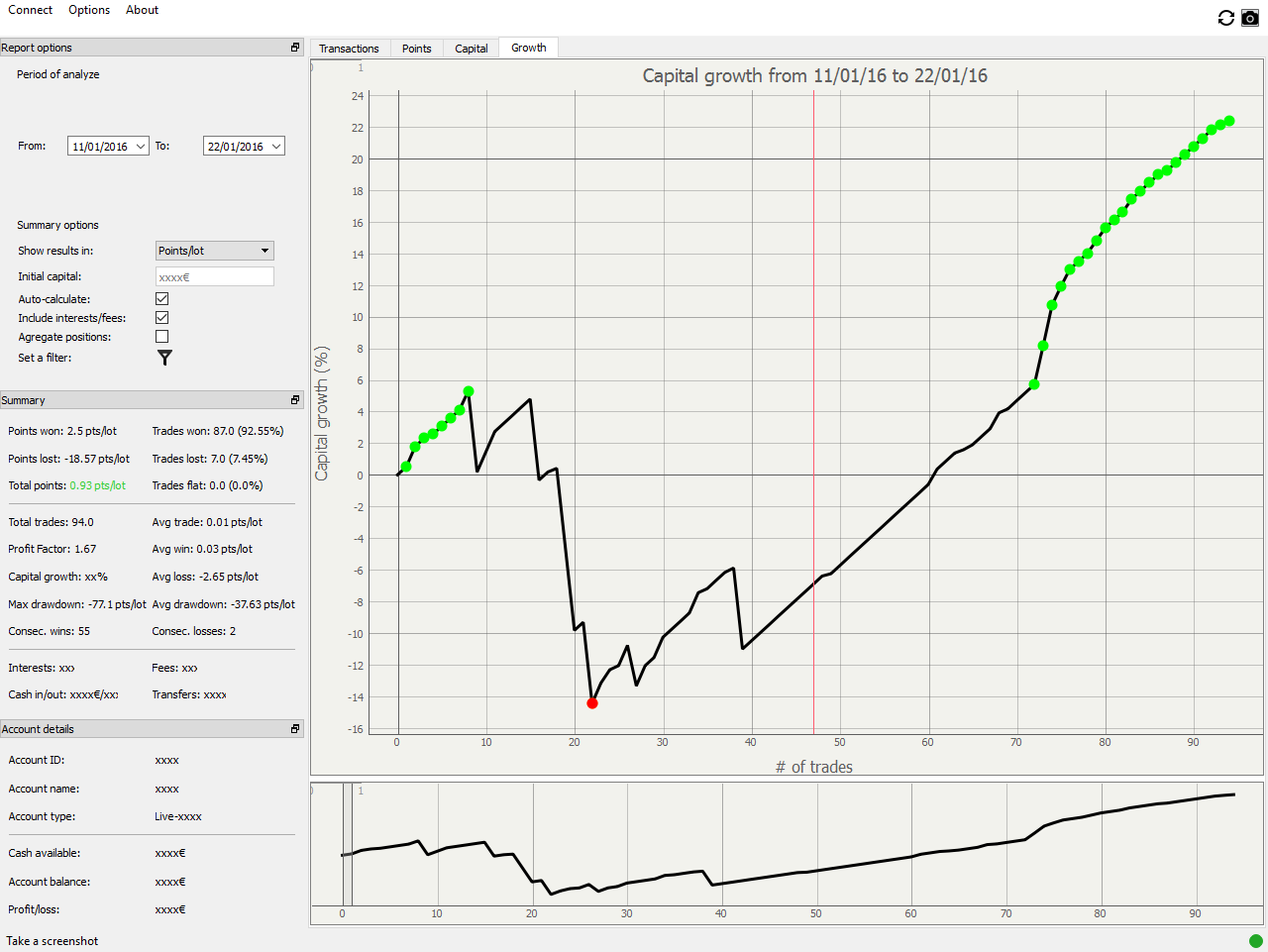
Task: Switch to the Capital tab
Action: click(472, 49)
